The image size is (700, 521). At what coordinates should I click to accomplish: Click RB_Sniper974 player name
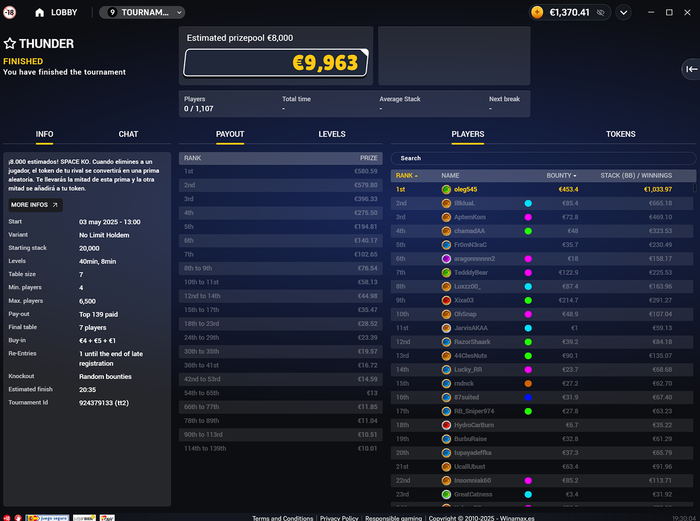(474, 411)
